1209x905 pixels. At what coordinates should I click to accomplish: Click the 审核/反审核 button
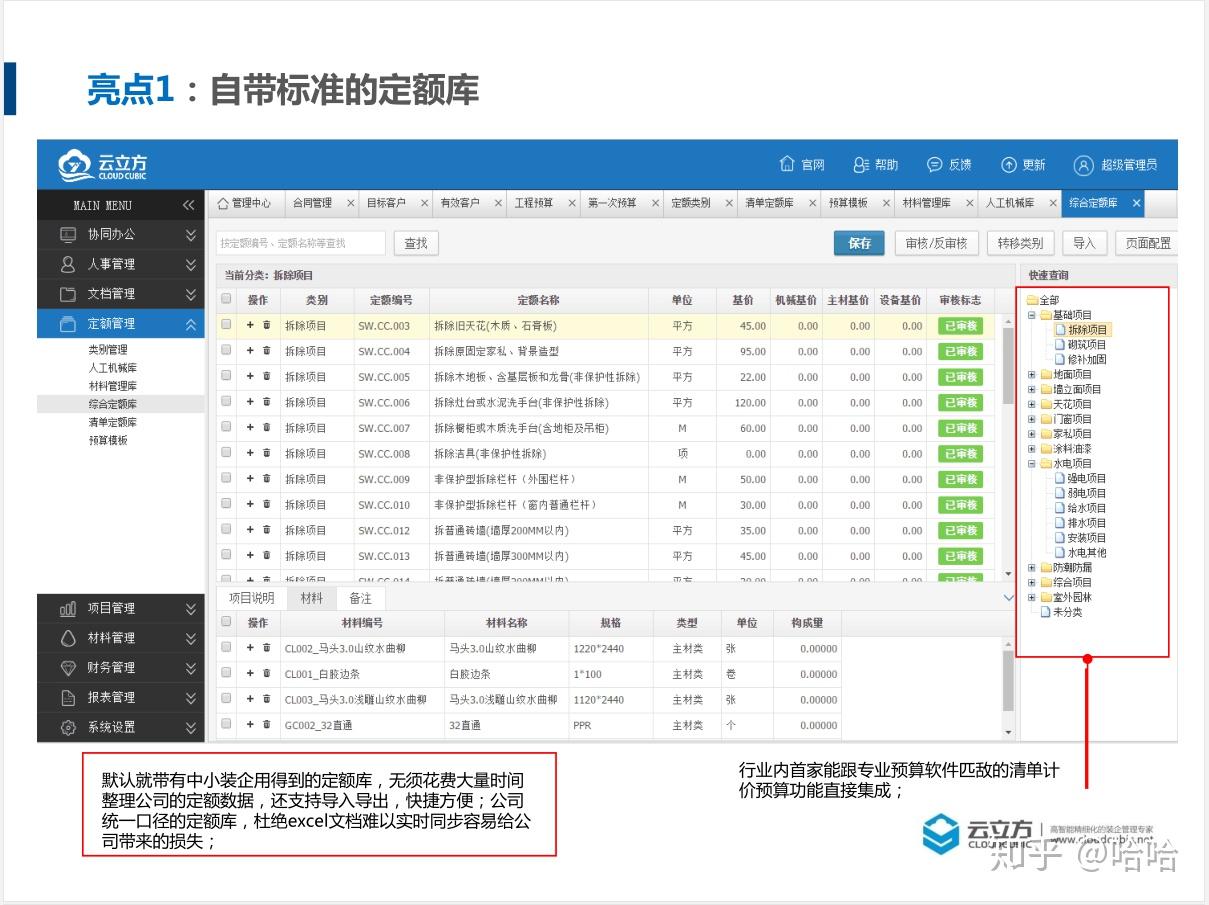point(936,243)
